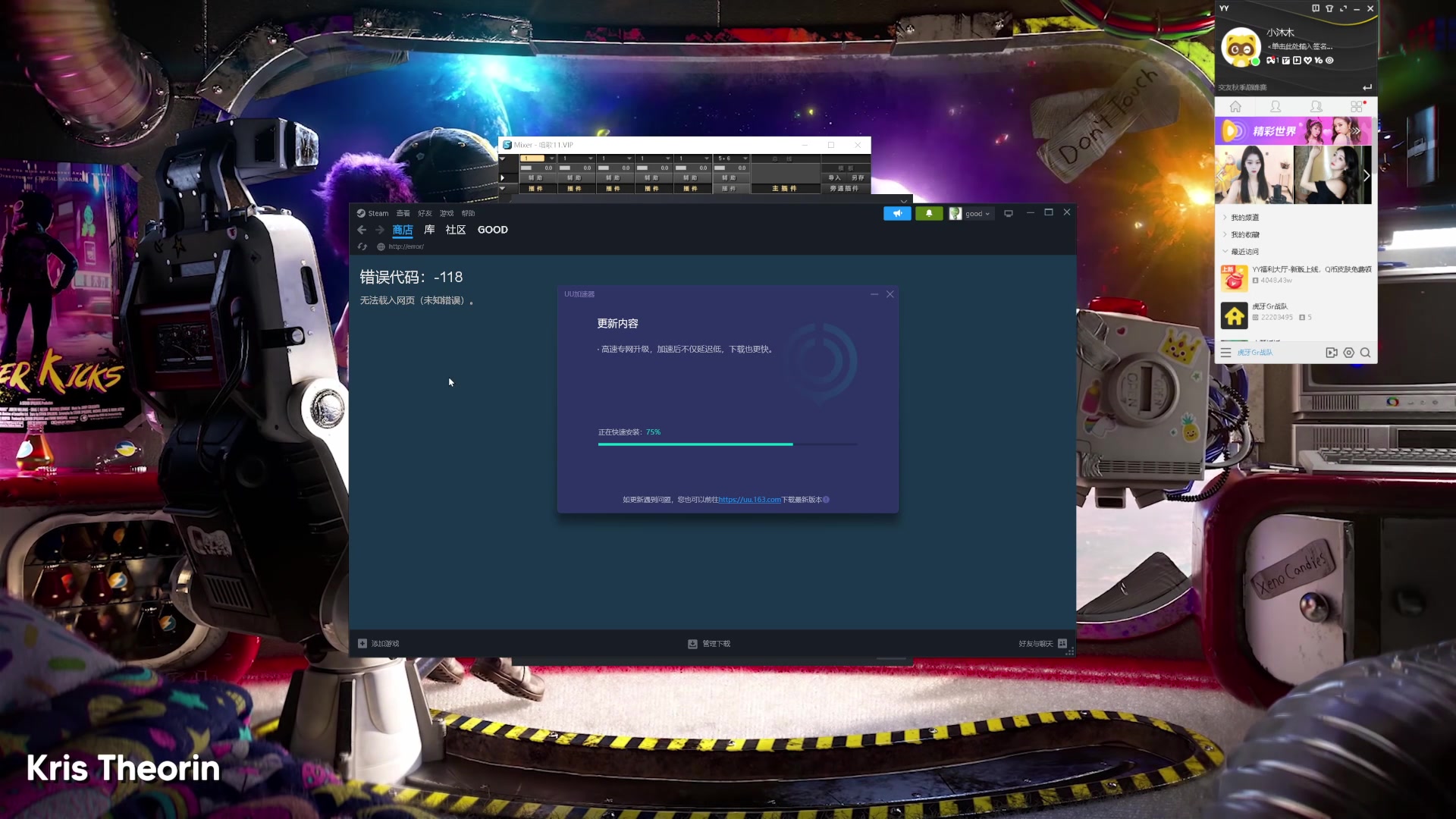Click first channel 插件 button in Mixer
The height and width of the screenshot is (819, 1456).
(536, 188)
